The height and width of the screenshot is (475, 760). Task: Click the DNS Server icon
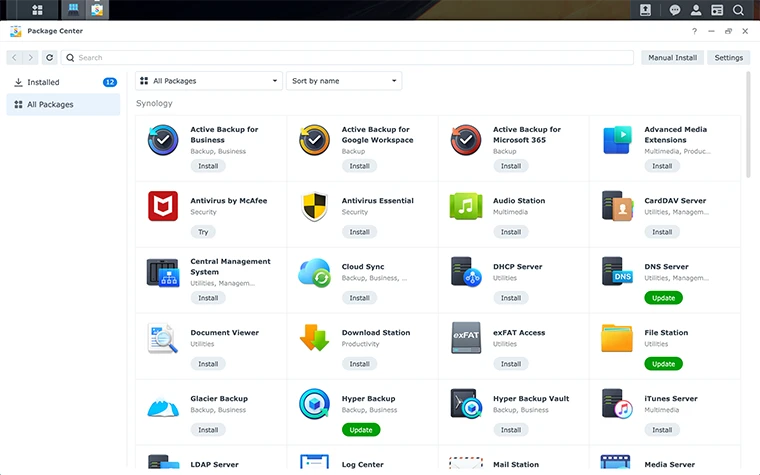coord(617,271)
